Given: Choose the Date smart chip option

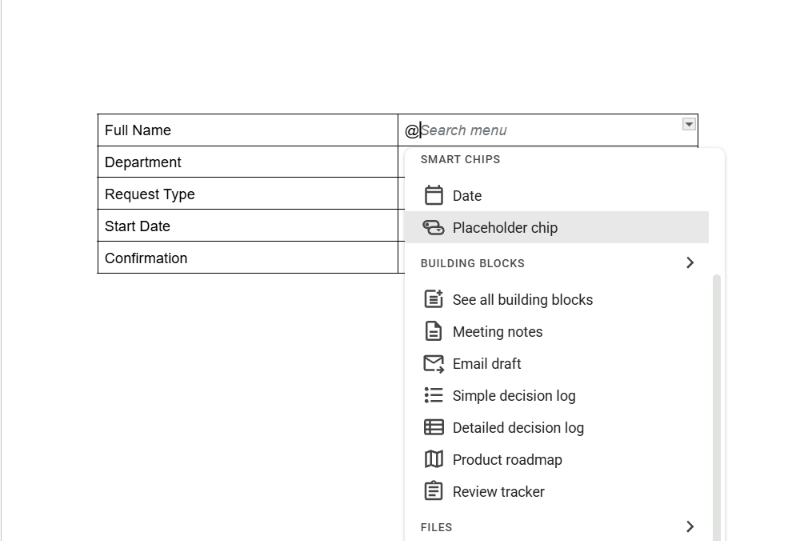Looking at the screenshot, I should [x=557, y=195].
